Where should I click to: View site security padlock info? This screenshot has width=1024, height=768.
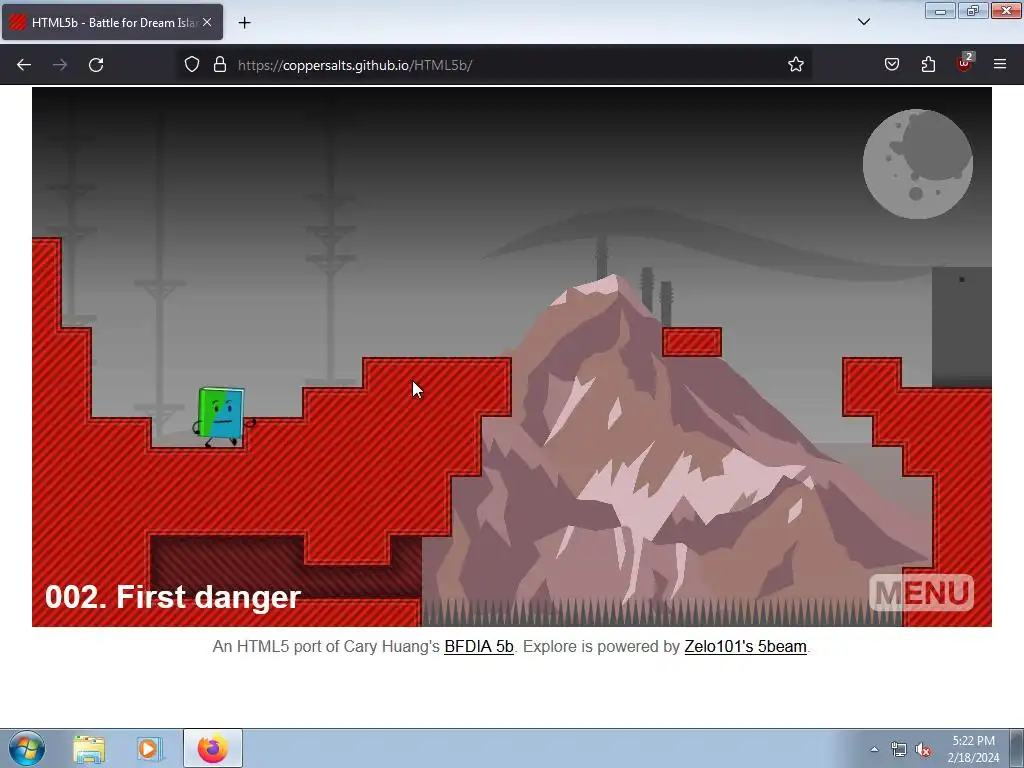point(220,65)
